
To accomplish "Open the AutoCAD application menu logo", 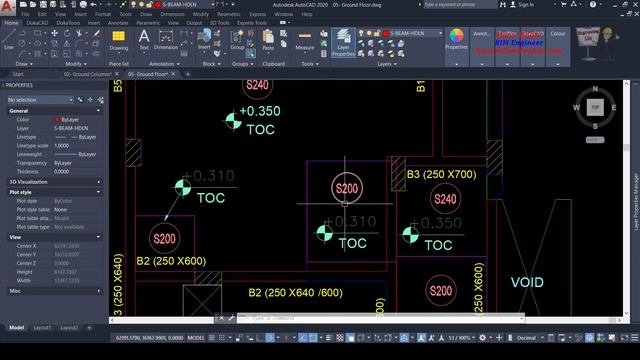I will pos(7,7).
